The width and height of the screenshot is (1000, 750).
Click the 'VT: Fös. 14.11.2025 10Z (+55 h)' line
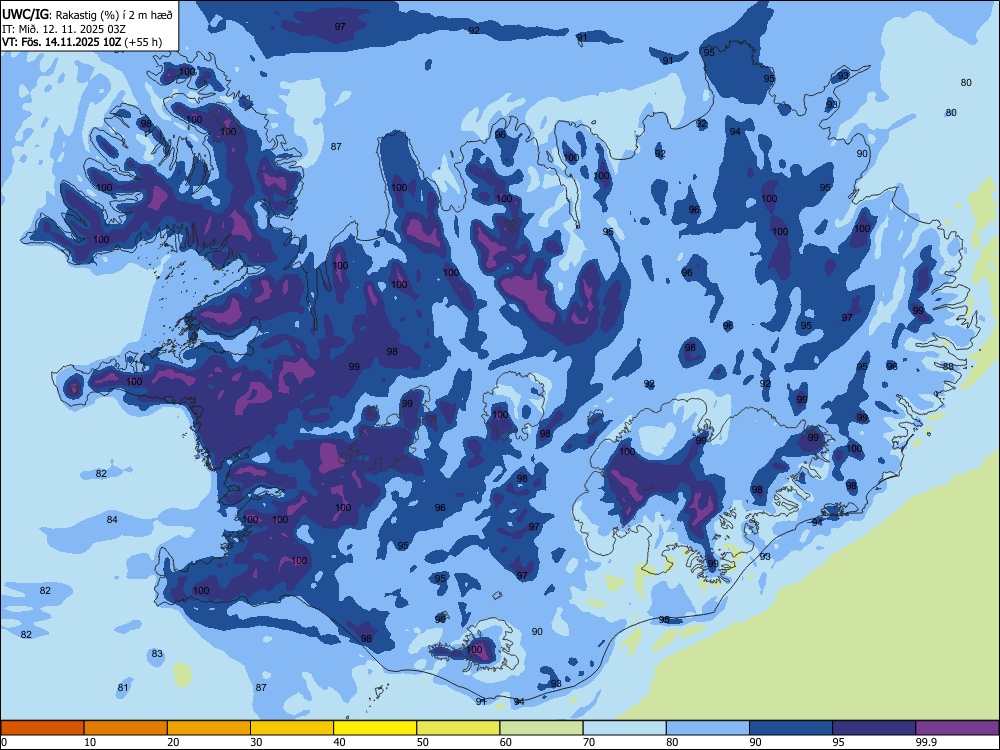pos(82,42)
